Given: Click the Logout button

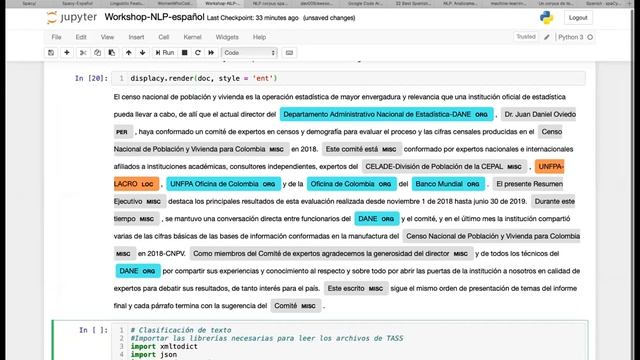Looking at the screenshot, I should point(578,18).
